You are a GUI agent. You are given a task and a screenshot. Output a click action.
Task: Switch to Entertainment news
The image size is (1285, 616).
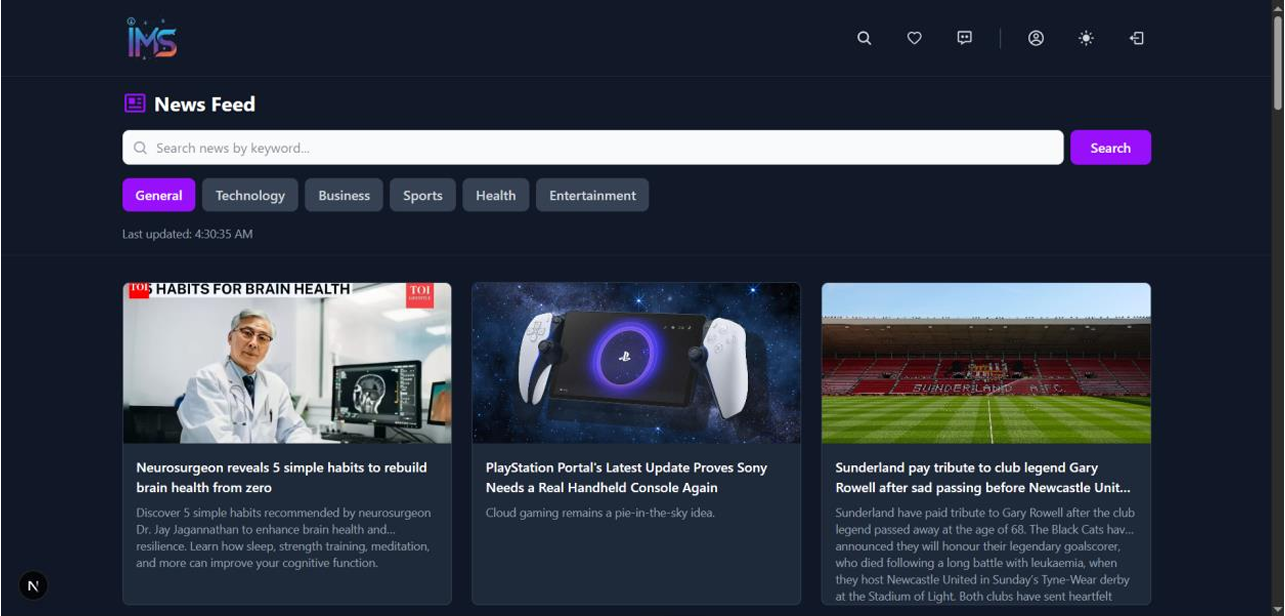tap(592, 195)
